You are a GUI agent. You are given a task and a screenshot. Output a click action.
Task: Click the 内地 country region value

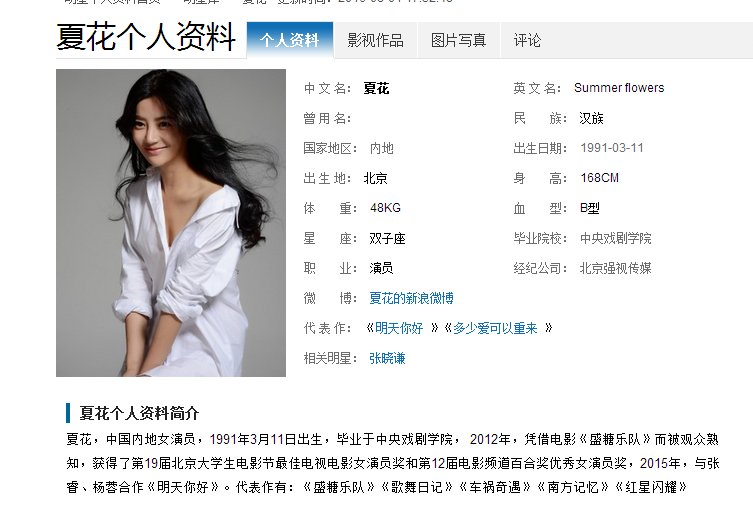(x=381, y=148)
